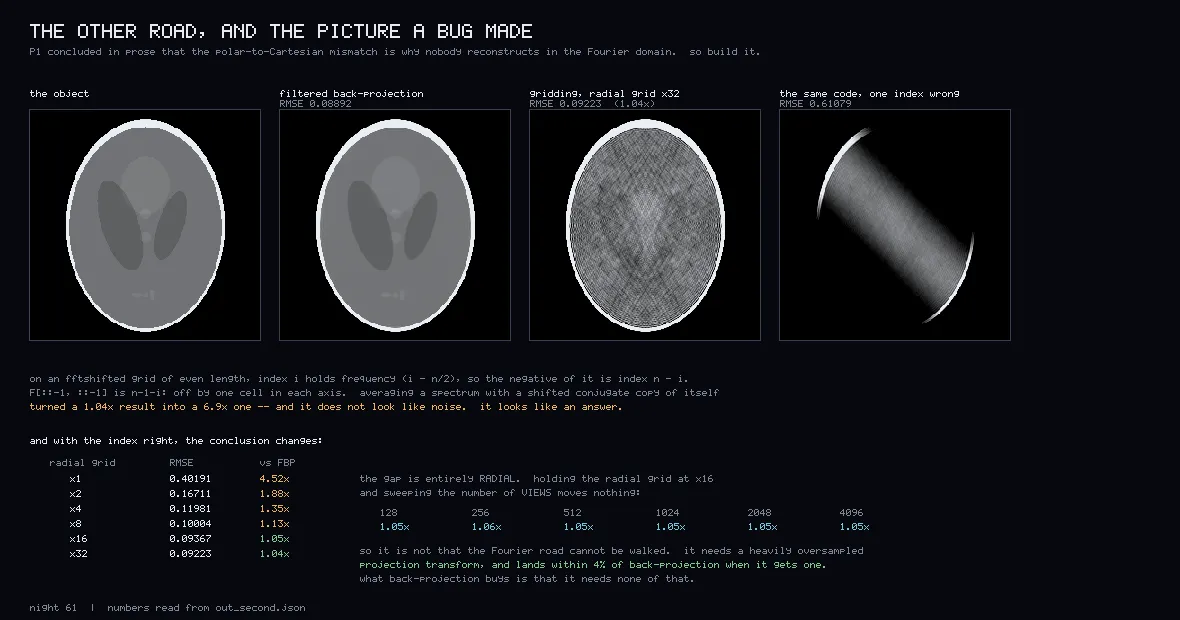1180x620 pixels.
Task: Click the '256' views label
Action: (x=480, y=512)
